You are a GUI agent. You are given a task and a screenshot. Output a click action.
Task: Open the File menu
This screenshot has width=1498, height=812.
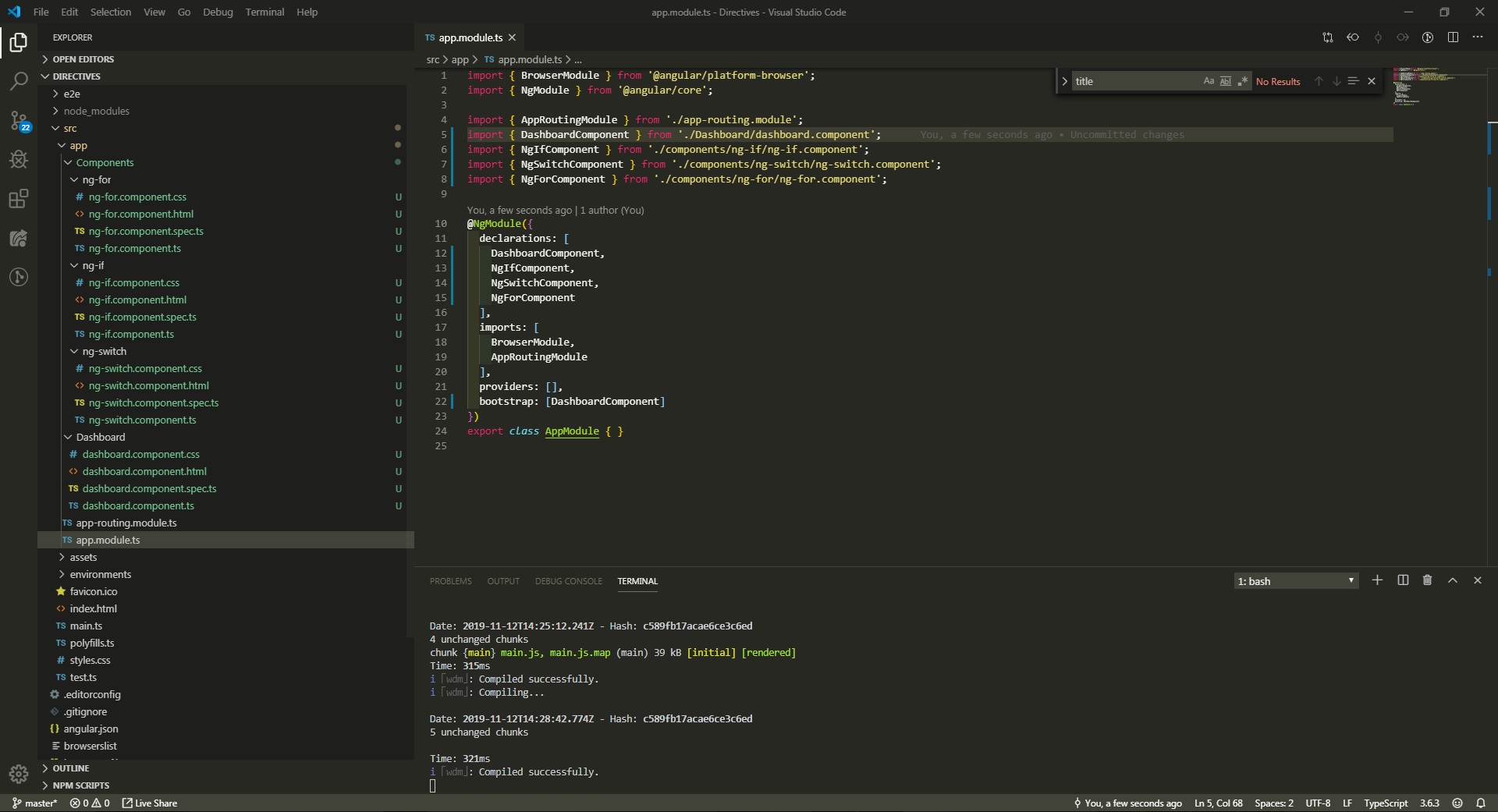(x=41, y=12)
